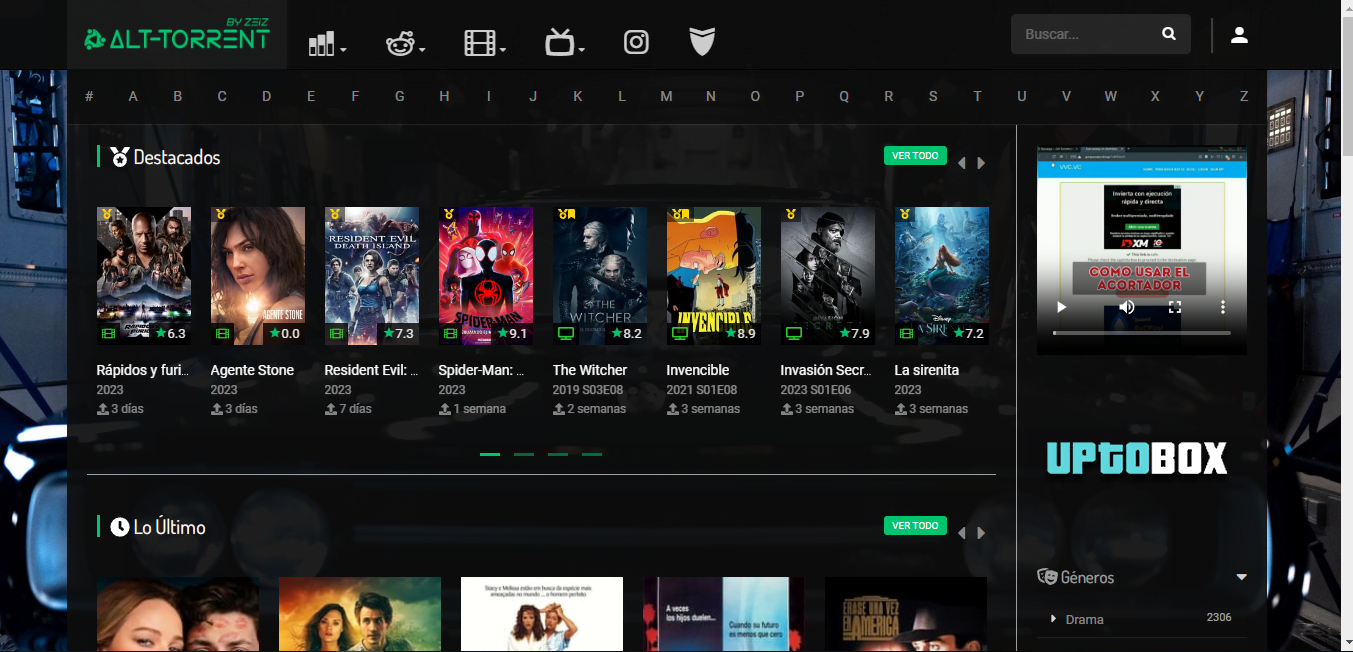The height and width of the screenshot is (652, 1353).
Task: Click the Lo Último clock icon
Action: (120, 527)
